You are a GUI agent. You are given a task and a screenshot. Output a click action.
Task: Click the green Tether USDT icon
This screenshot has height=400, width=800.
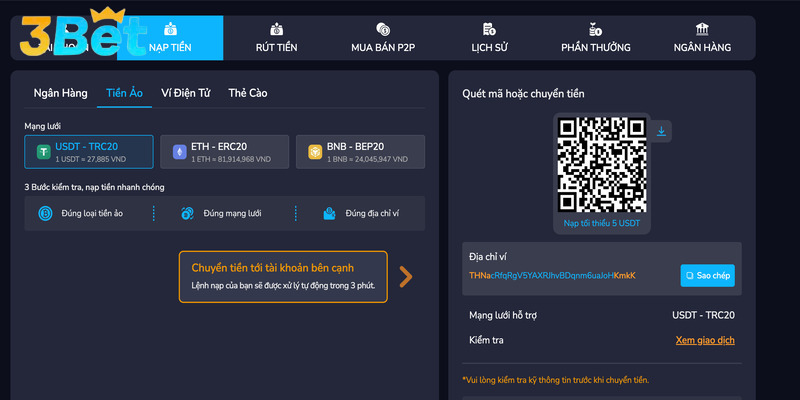click(43, 152)
